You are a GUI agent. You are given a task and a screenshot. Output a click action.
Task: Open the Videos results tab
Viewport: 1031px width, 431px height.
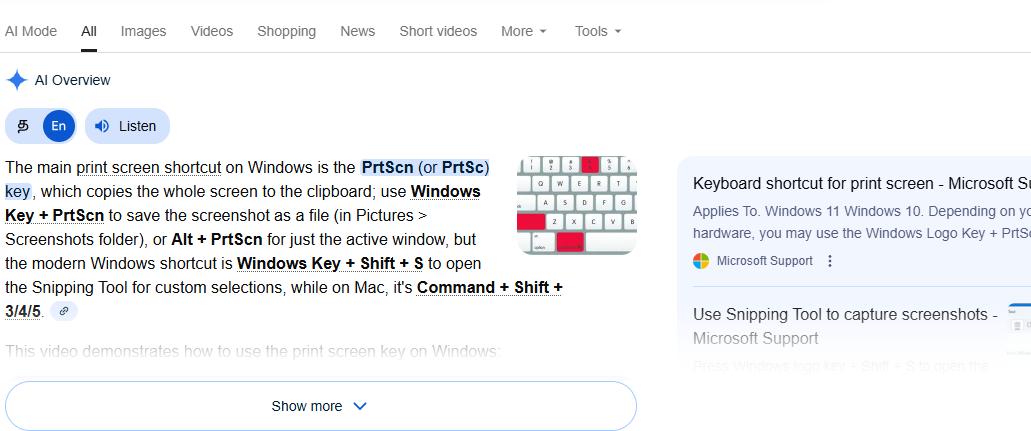(211, 31)
